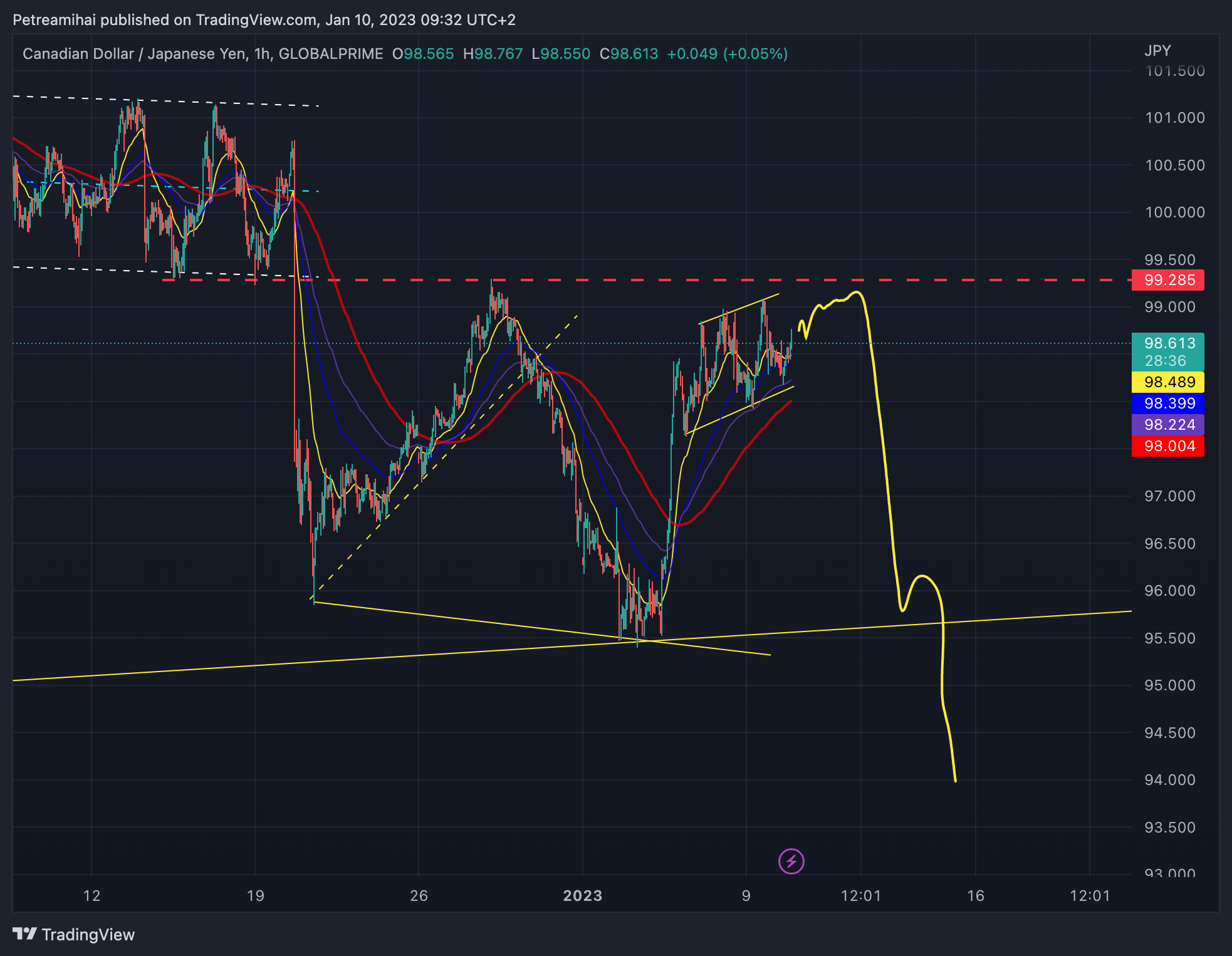Click the 2023 date label on time axis

click(583, 896)
